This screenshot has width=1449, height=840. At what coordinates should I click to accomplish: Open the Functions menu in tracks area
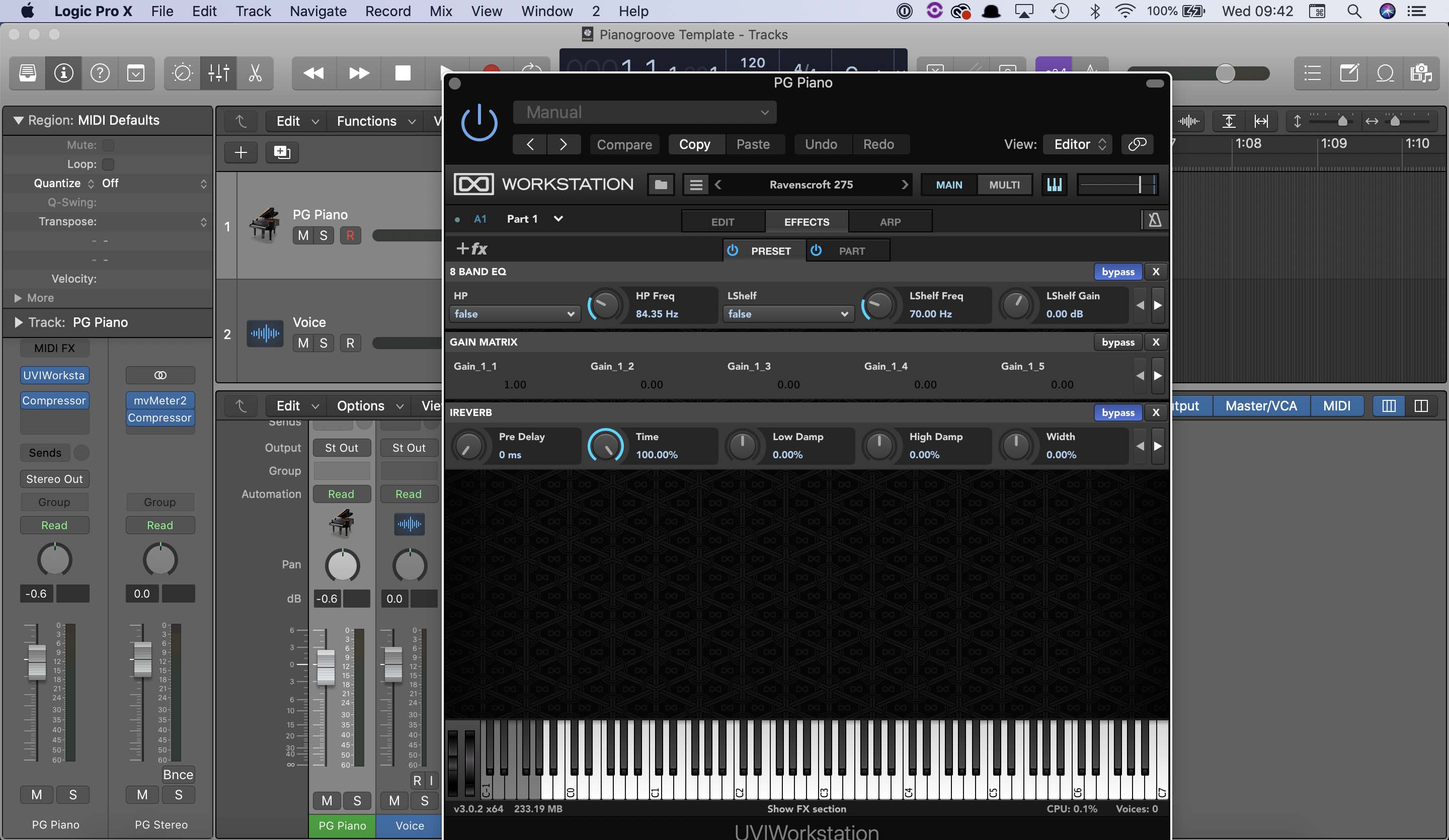[x=375, y=121]
